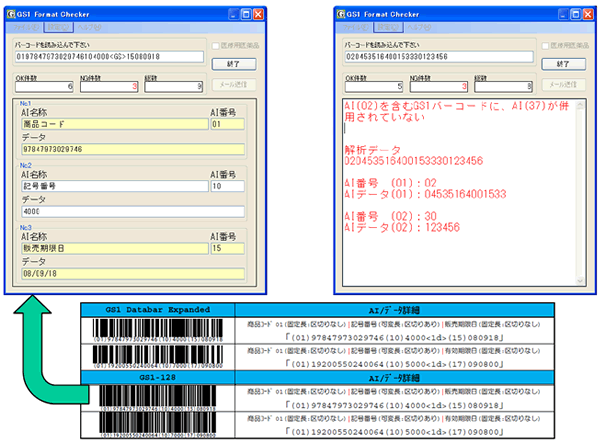Maximize the right GS1 Format Checker window
Image resolution: width=600 pixels, height=443 pixels.
click(x=576, y=15)
